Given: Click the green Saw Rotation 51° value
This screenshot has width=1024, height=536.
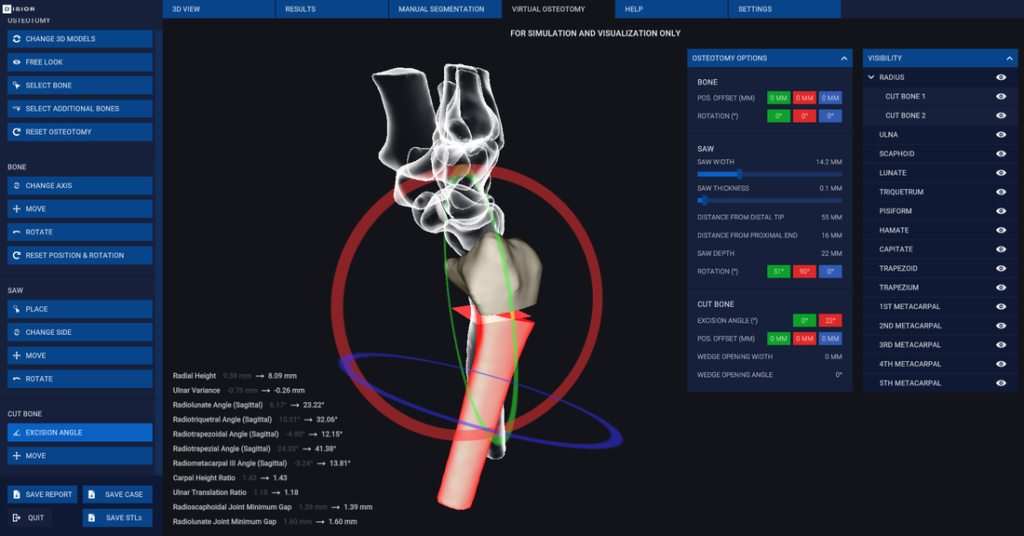Looking at the screenshot, I should click(778, 272).
